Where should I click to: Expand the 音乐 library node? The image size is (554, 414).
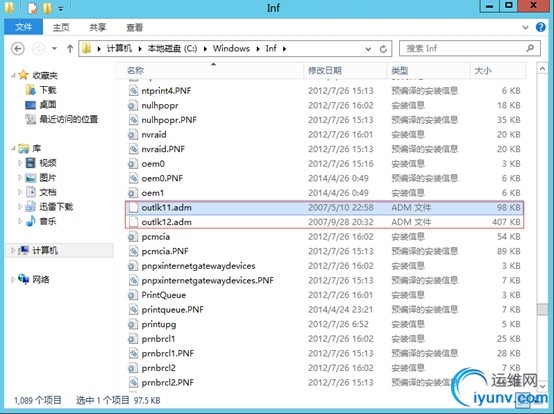[20, 221]
